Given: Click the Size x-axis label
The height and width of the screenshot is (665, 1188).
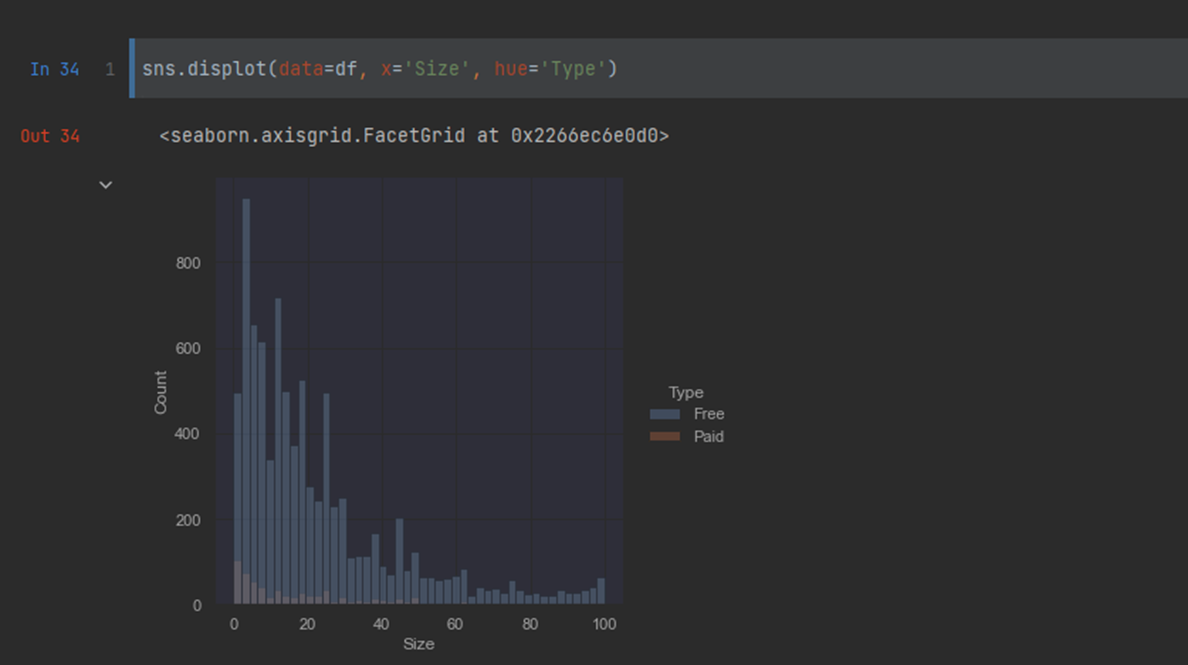Looking at the screenshot, I should tap(418, 644).
